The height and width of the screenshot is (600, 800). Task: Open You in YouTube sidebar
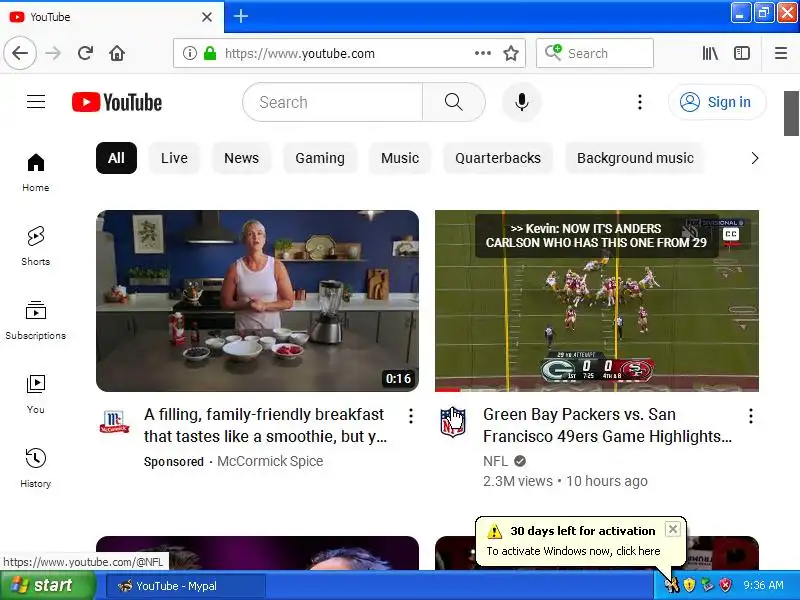click(36, 394)
